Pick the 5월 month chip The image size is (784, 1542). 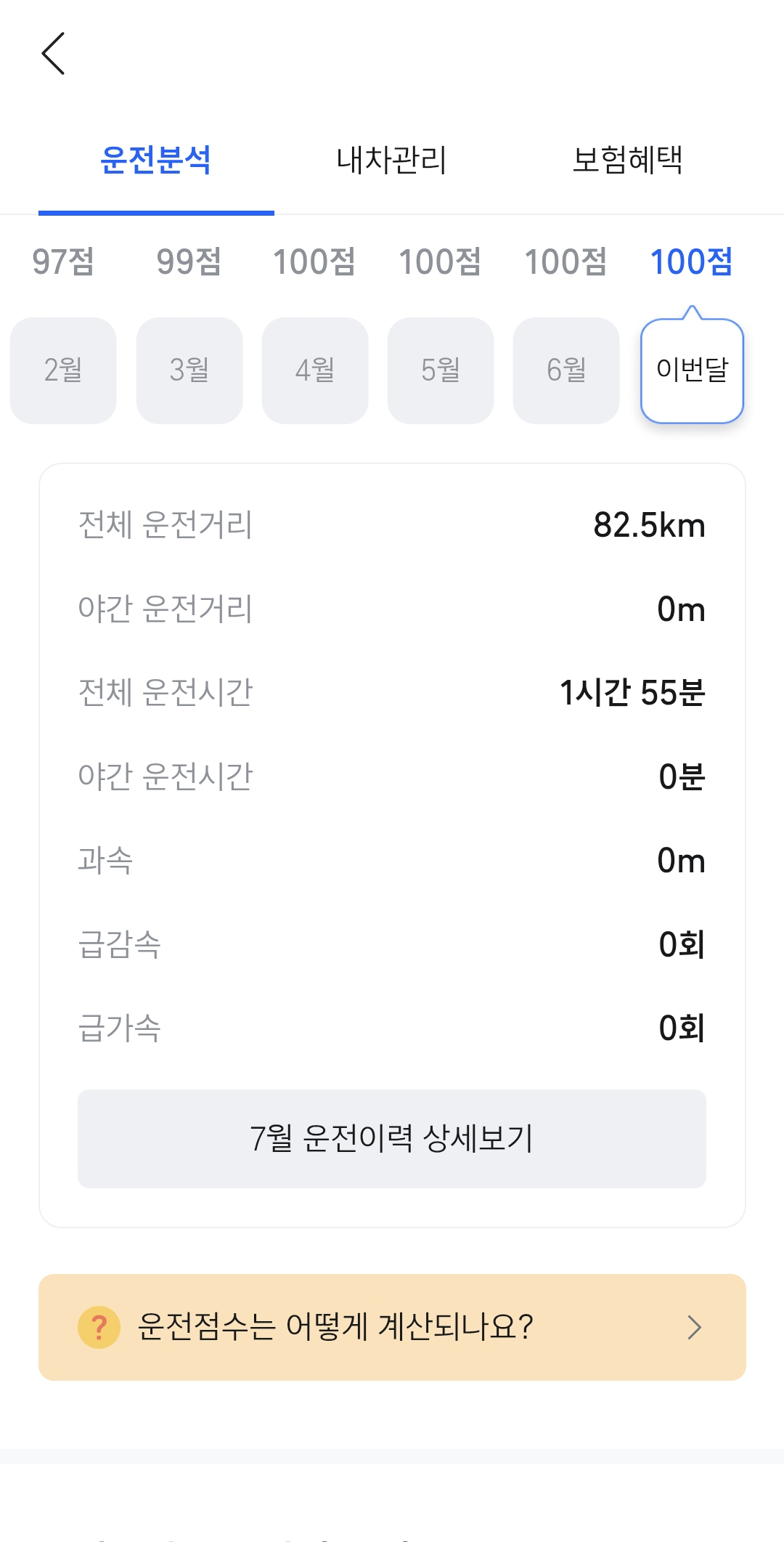(441, 370)
